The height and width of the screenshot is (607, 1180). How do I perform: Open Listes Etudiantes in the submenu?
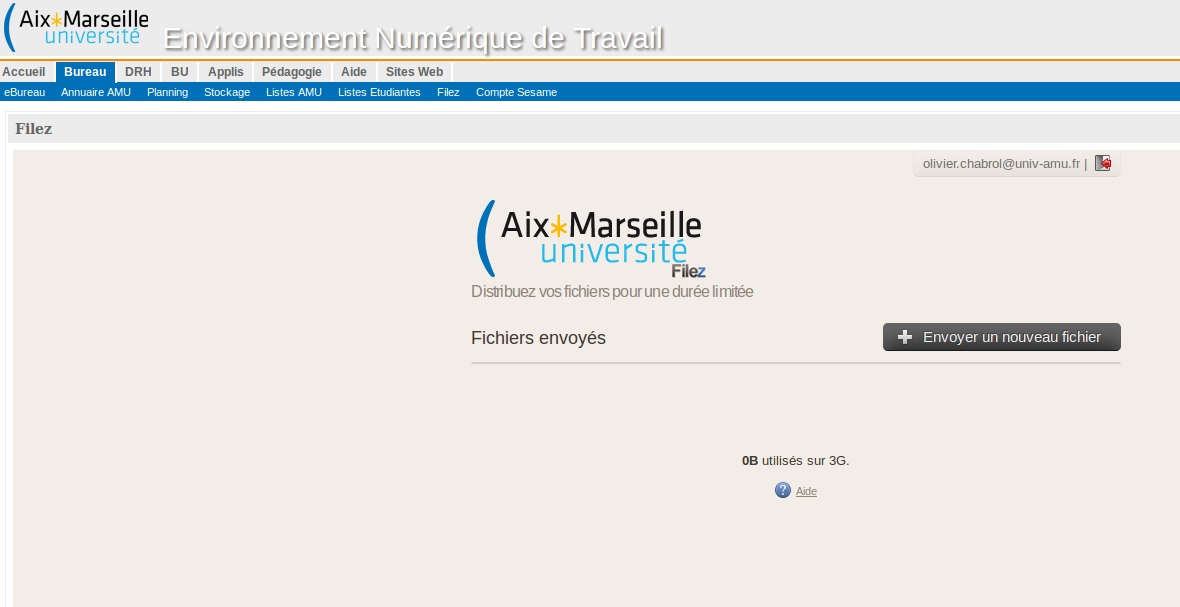[x=379, y=92]
